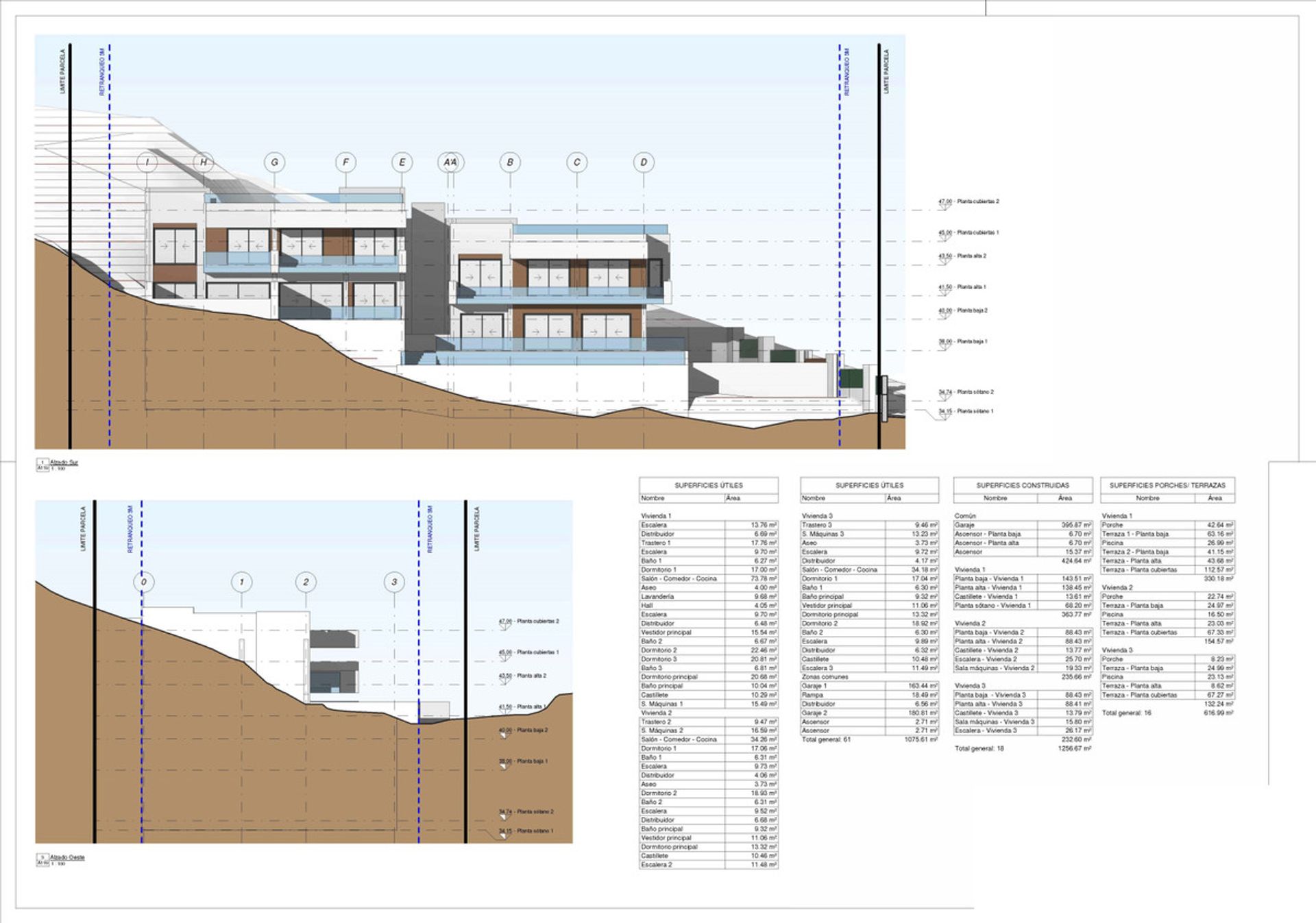
Task: Click '34.74 - Planta sótano 2' in south elevation
Action: coord(966,392)
